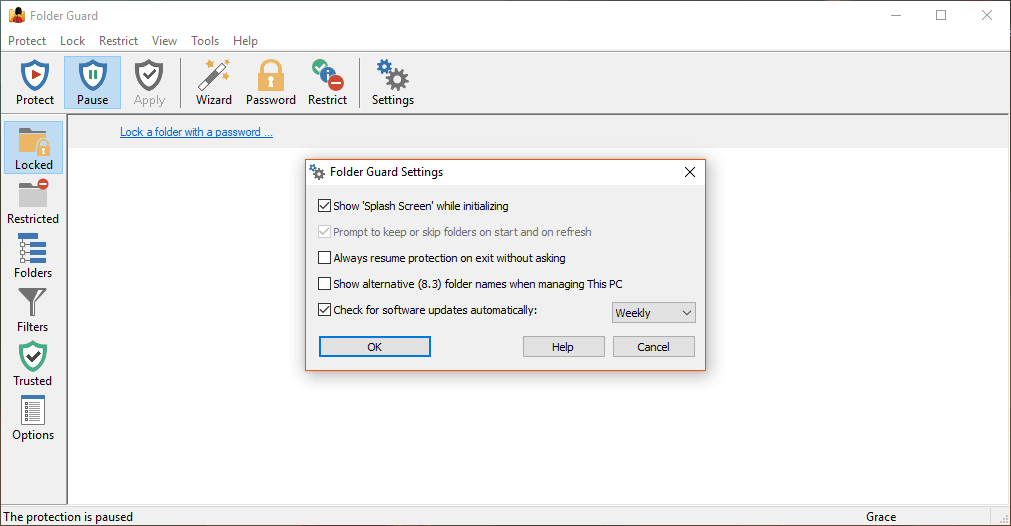
Task: Select the Locked view in sidebar
Action: pos(34,148)
